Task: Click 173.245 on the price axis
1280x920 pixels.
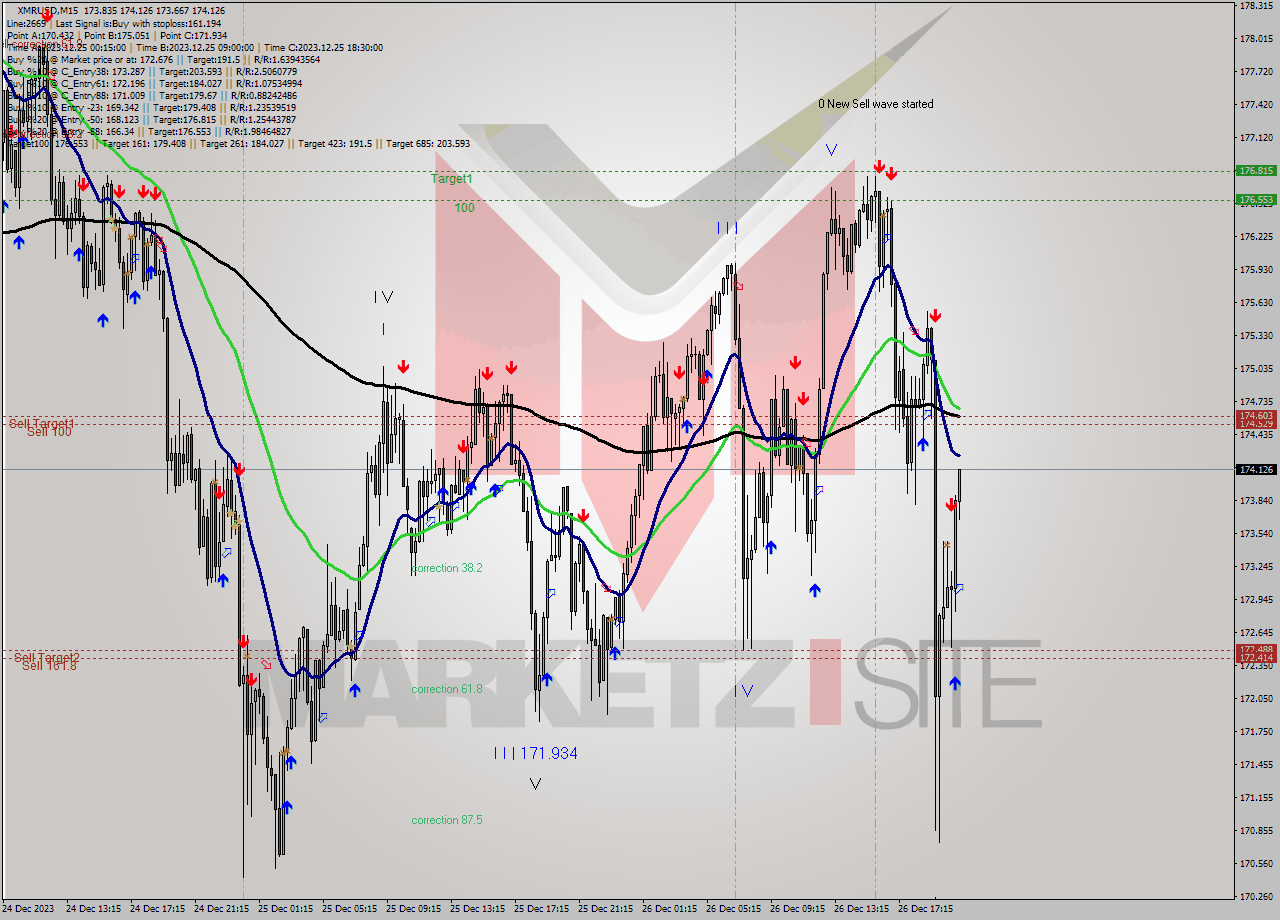Action: click(x=1255, y=567)
